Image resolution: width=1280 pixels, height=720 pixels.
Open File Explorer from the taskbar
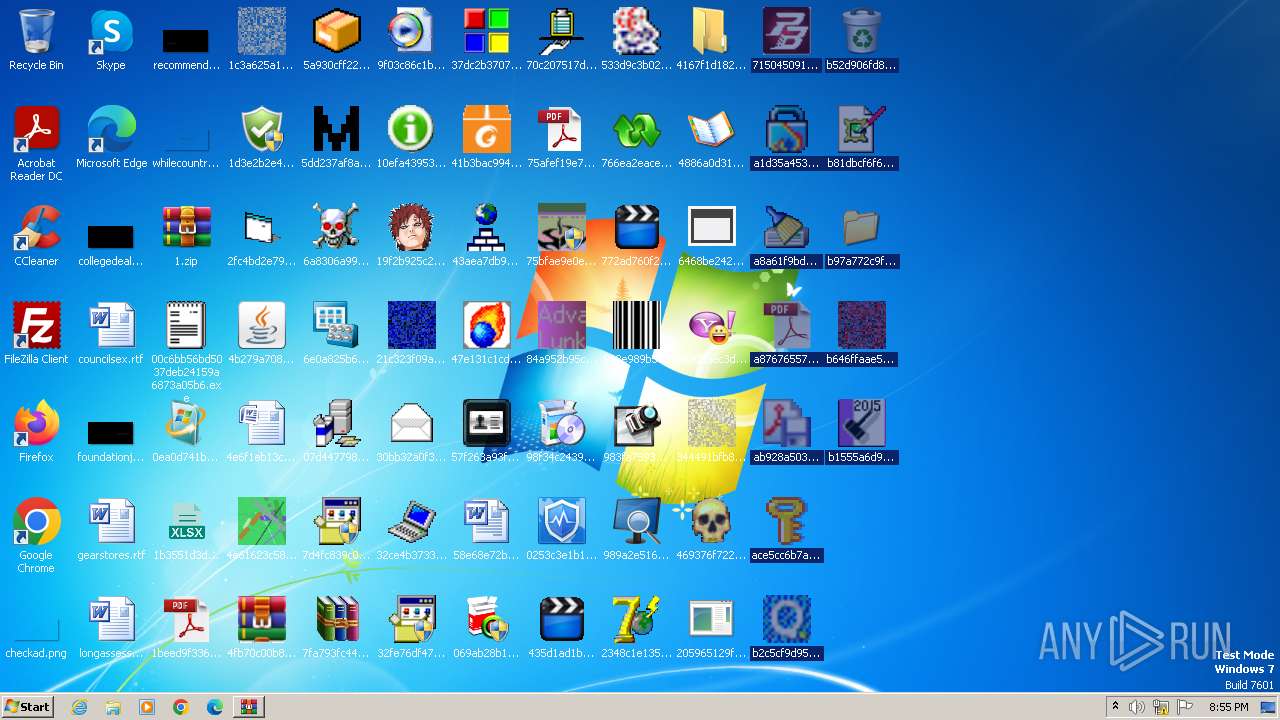(113, 707)
